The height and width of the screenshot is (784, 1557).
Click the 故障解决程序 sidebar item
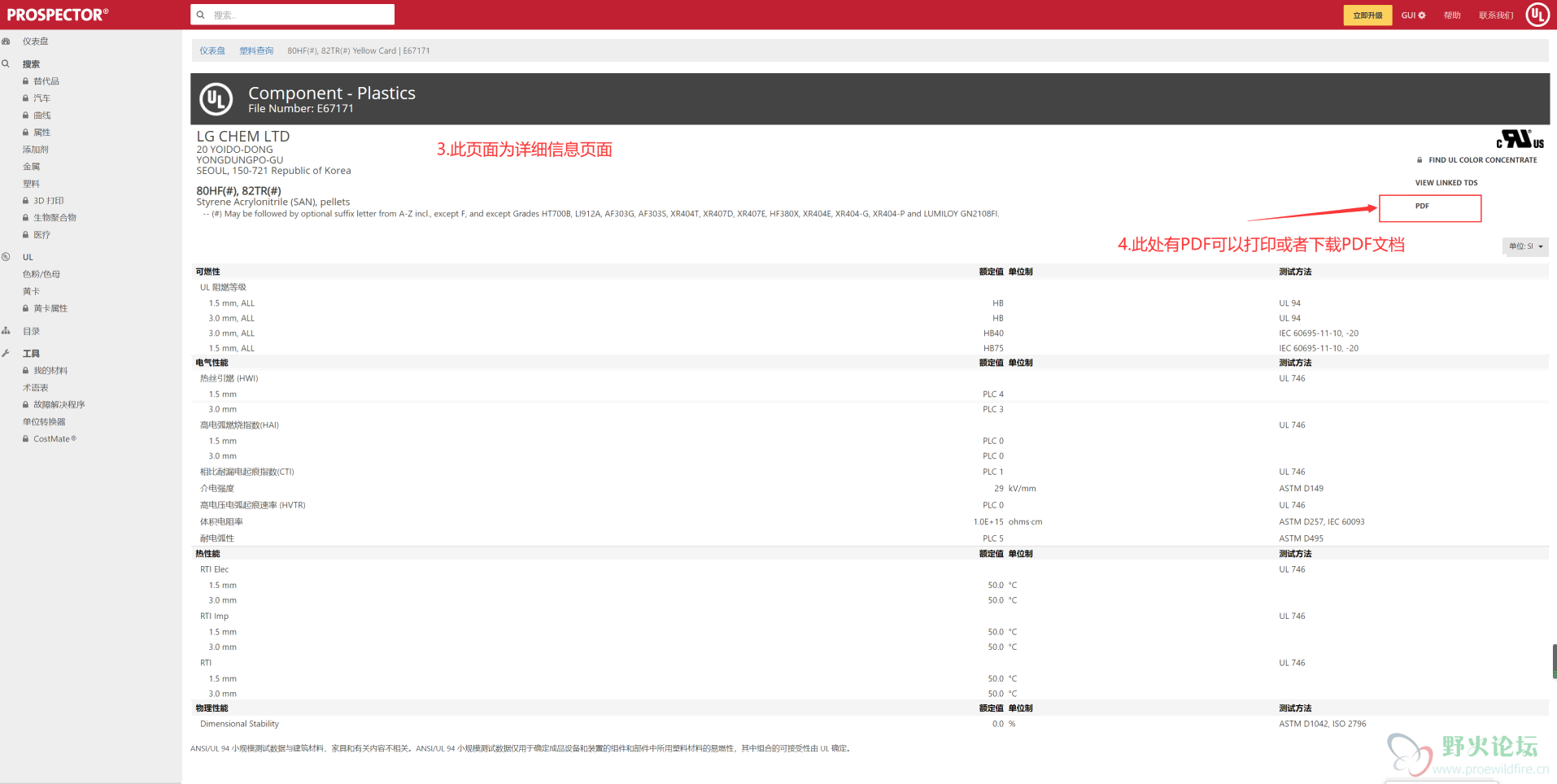(59, 405)
